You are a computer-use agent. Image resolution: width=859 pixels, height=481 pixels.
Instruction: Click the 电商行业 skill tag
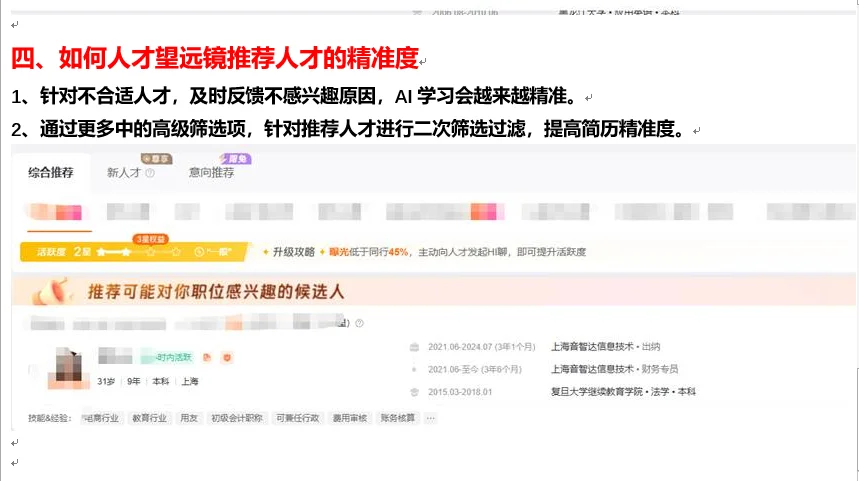tap(102, 418)
